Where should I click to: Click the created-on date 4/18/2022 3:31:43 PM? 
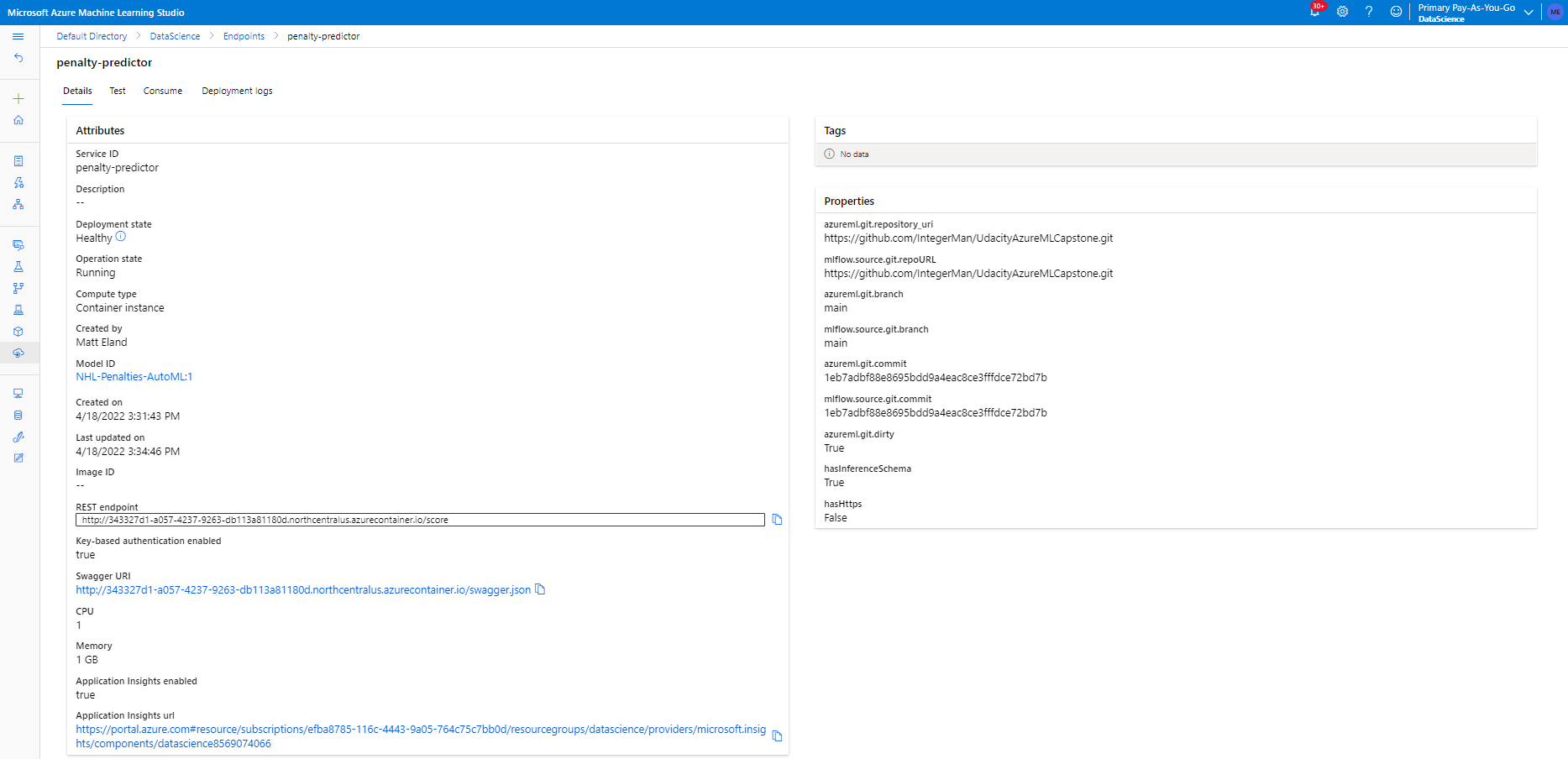(128, 416)
